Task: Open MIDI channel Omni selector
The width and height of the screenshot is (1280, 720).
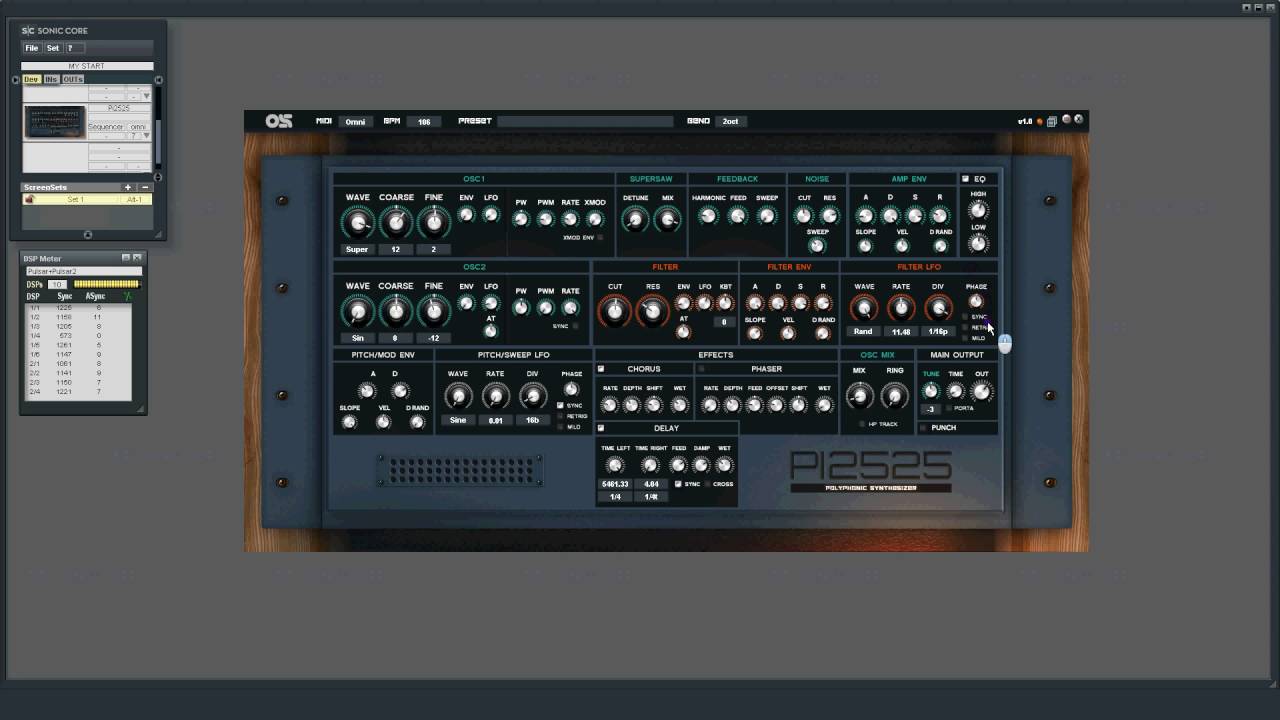Action: (355, 121)
